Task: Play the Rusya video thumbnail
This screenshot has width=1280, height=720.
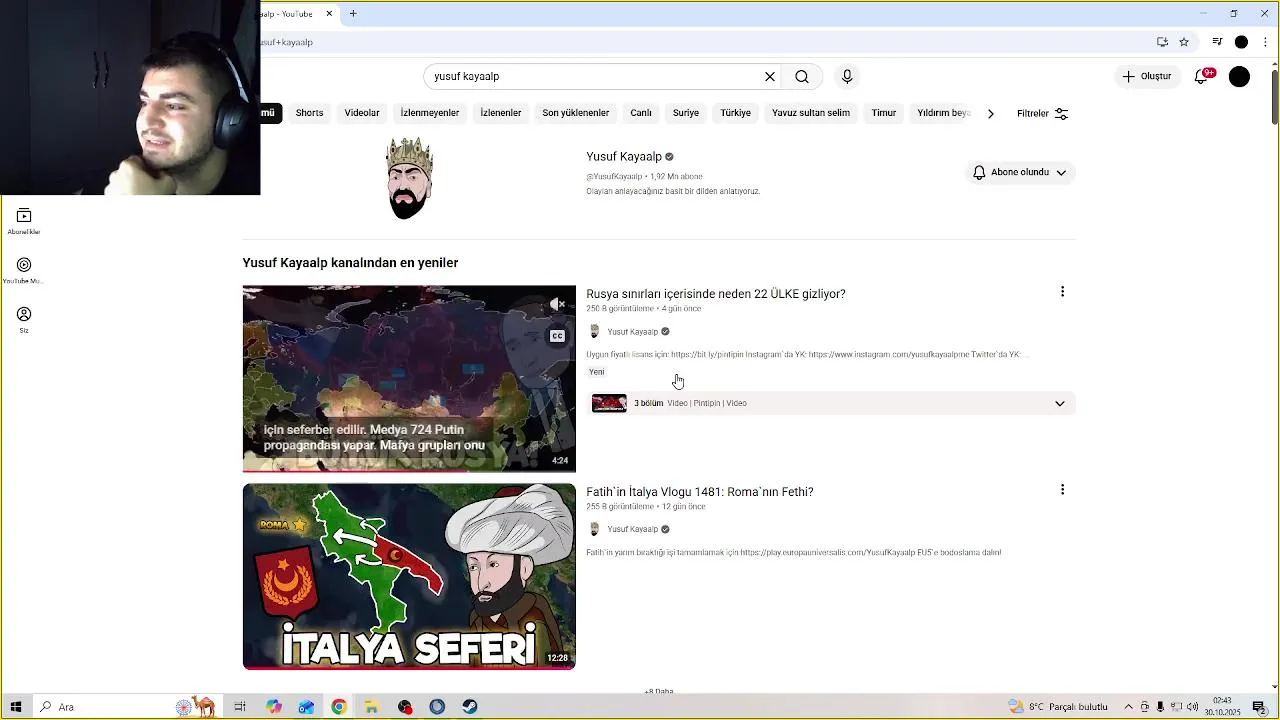Action: pos(409,378)
